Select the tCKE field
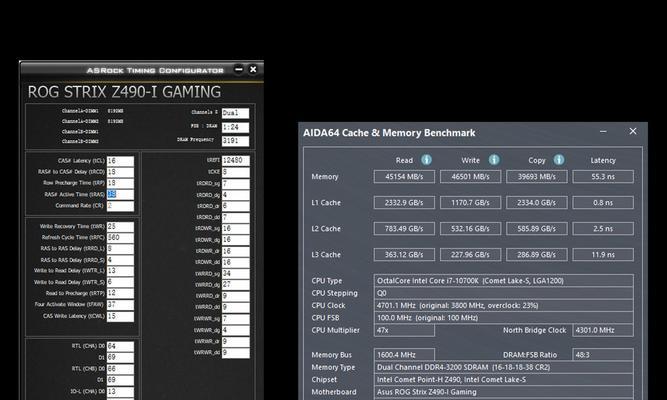The width and height of the screenshot is (667, 400). [x=236, y=172]
